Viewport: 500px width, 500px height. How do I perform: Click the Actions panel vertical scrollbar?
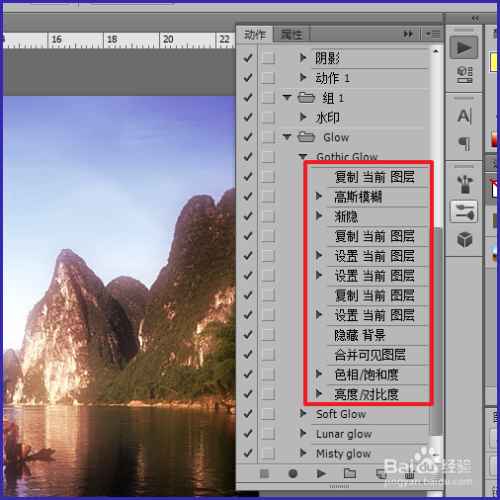click(x=436, y=332)
